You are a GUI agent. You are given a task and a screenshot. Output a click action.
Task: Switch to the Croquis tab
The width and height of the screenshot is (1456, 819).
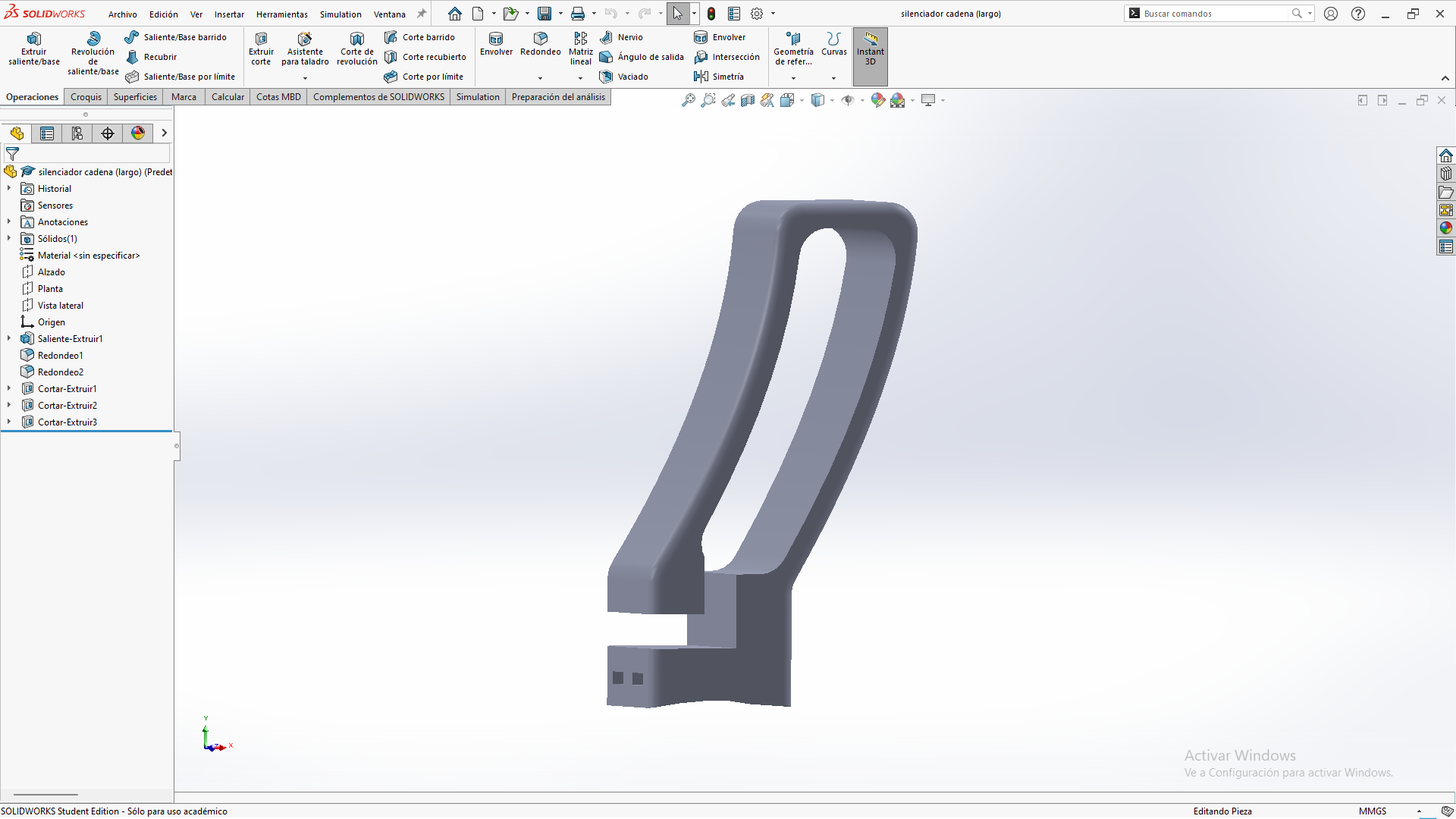tap(86, 97)
